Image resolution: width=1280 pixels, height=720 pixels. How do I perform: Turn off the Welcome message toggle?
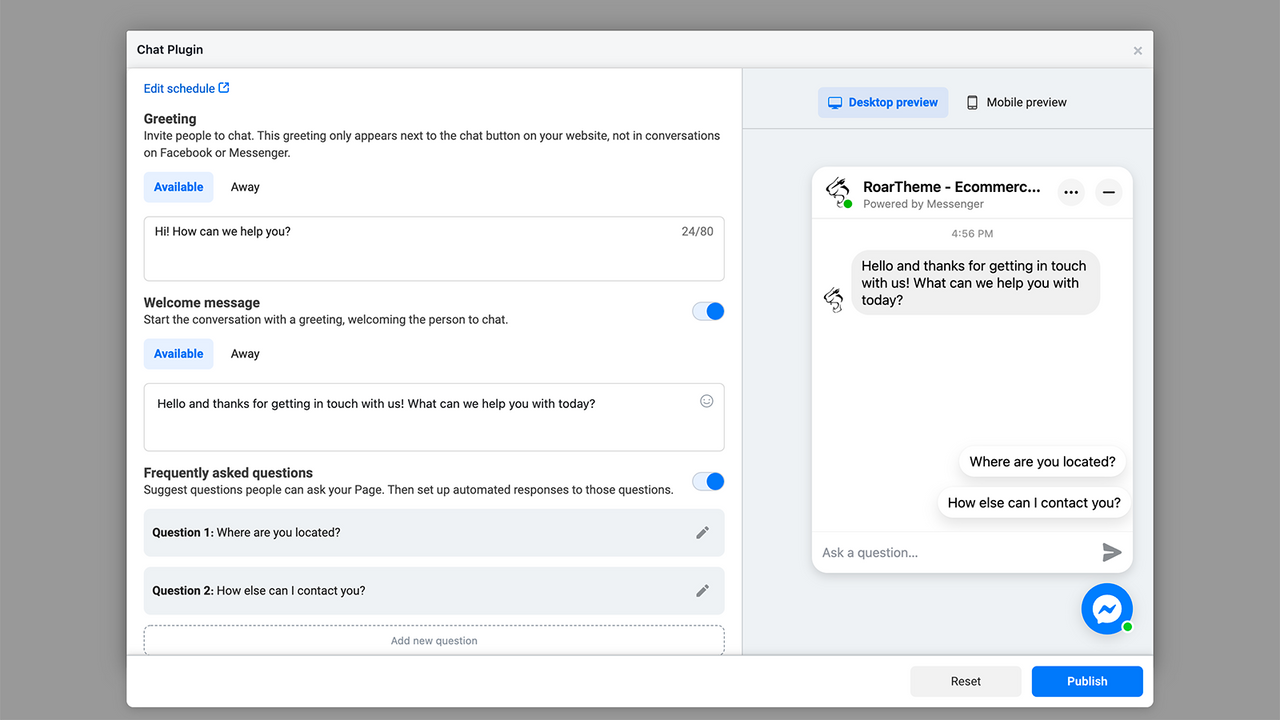(x=708, y=311)
